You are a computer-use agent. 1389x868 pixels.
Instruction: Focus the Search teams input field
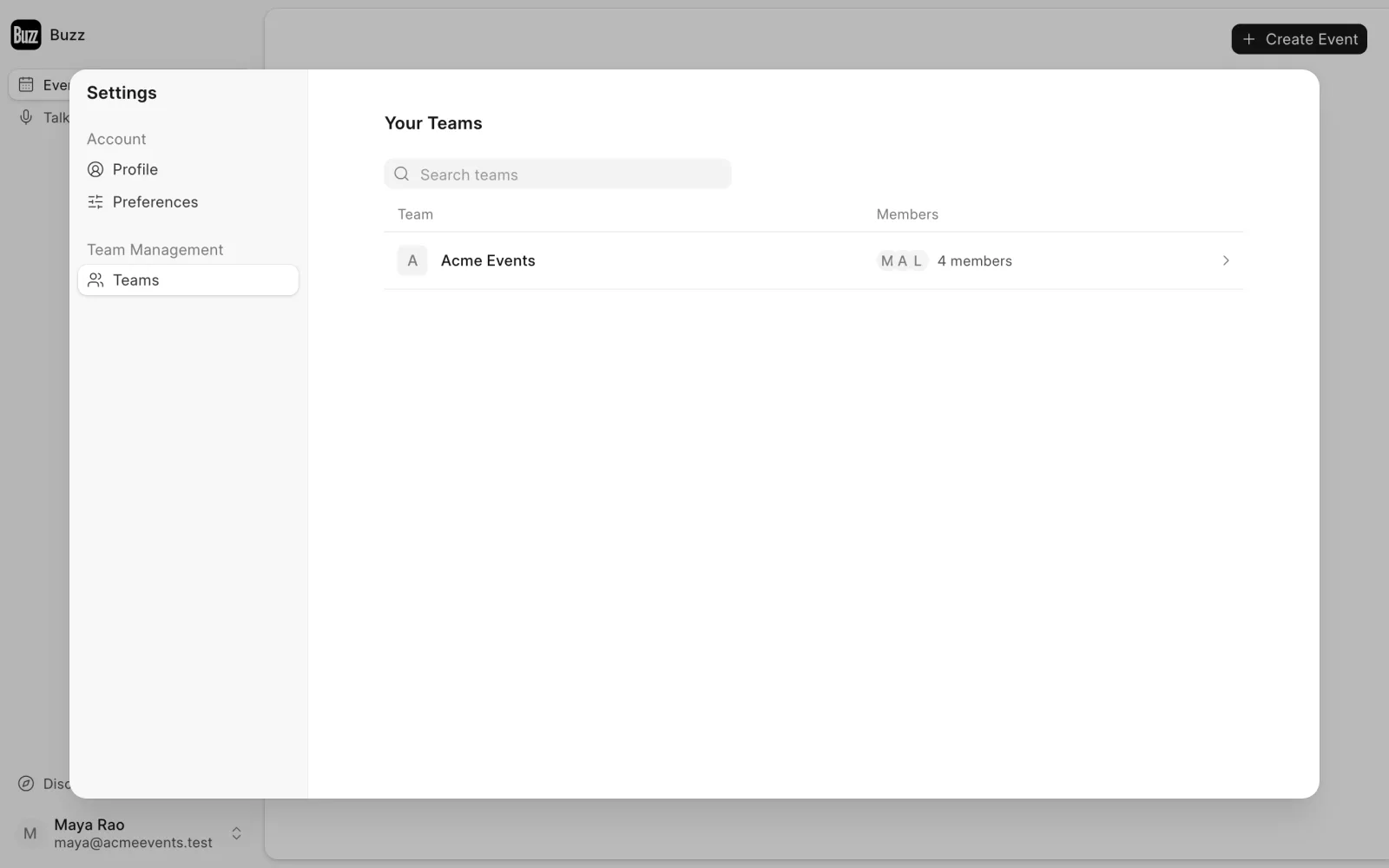point(557,174)
